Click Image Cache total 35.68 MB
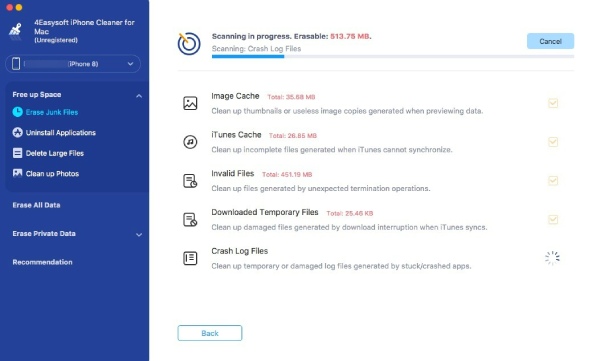The image size is (600, 361). tap(291, 97)
